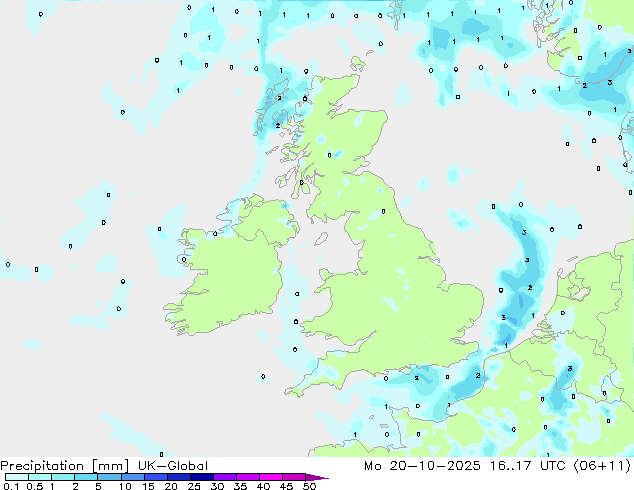This screenshot has width=634, height=490.
Task: Pick the 15–20 mm legend color swatch
Action: pos(155,477)
